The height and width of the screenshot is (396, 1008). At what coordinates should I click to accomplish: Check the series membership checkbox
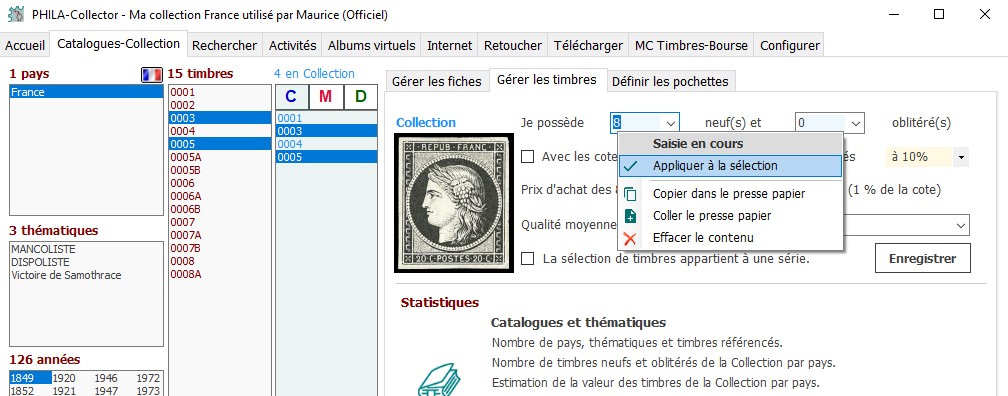(x=528, y=259)
